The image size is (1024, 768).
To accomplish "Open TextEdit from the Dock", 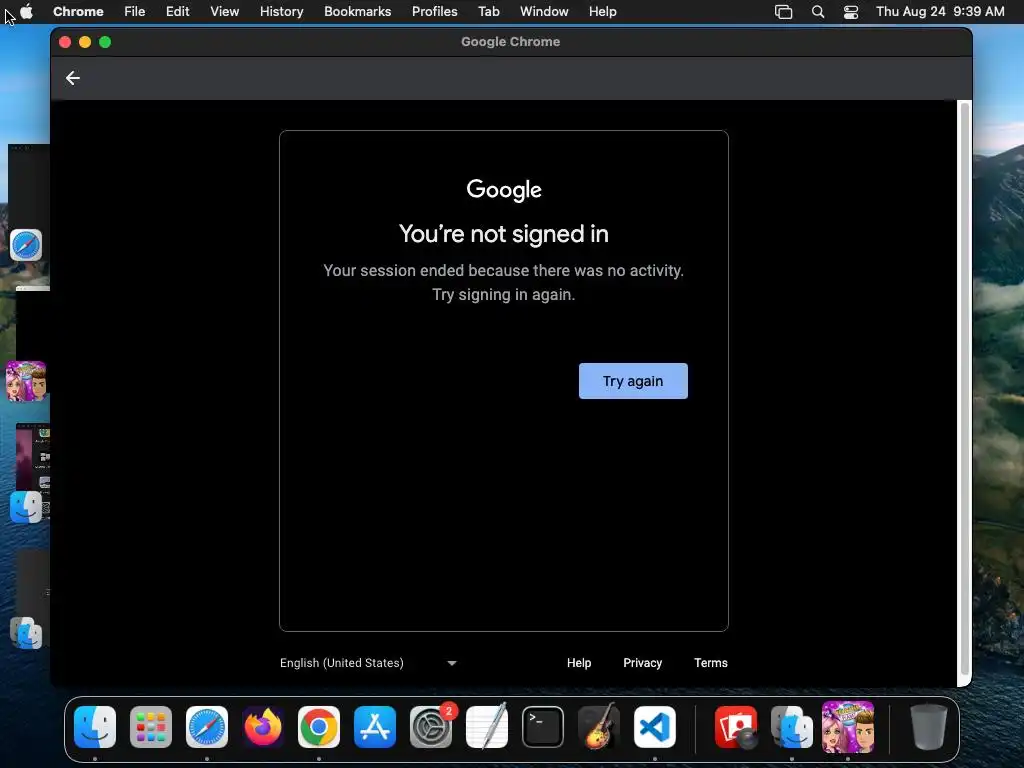I will [487, 727].
